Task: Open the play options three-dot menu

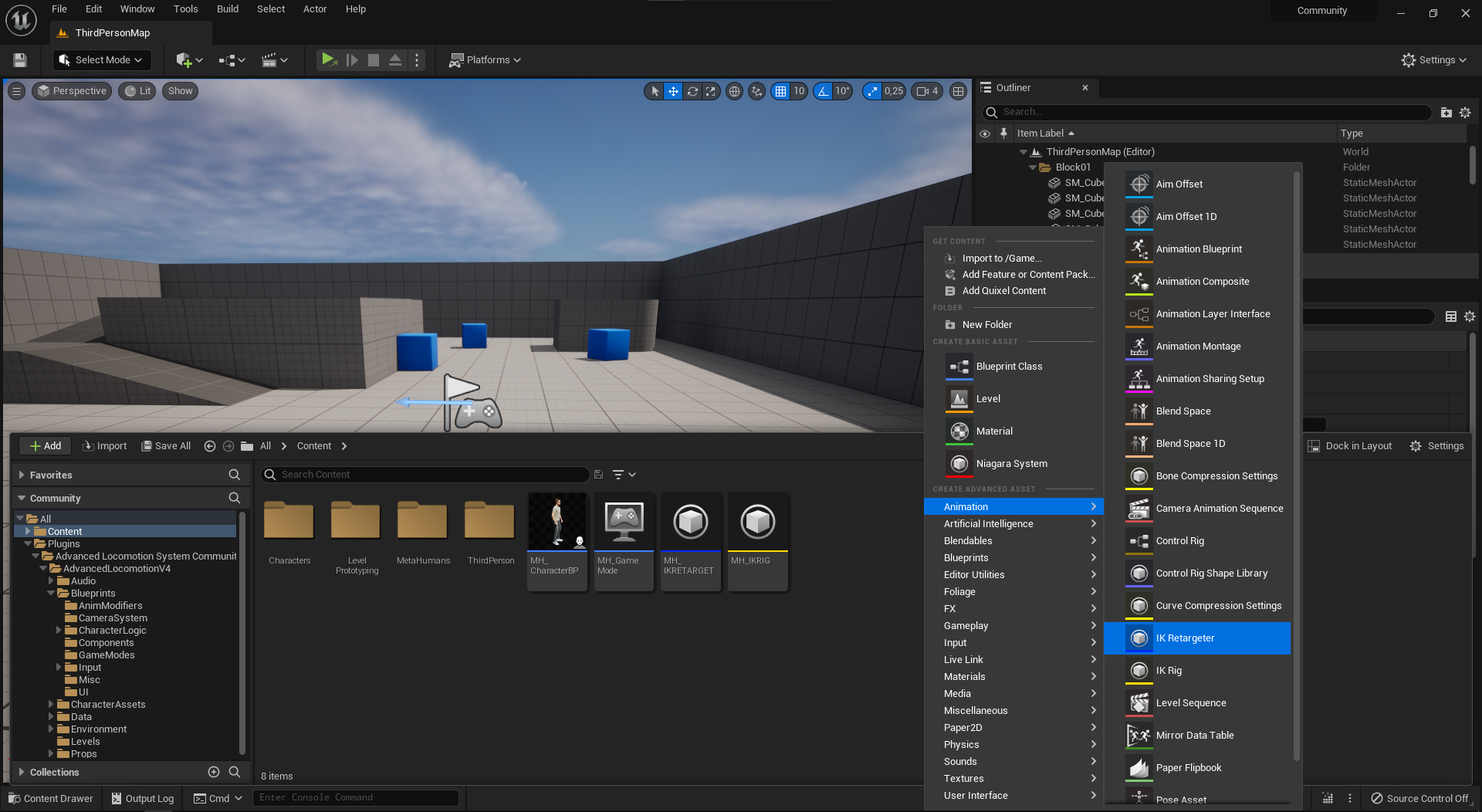Action: (417, 60)
